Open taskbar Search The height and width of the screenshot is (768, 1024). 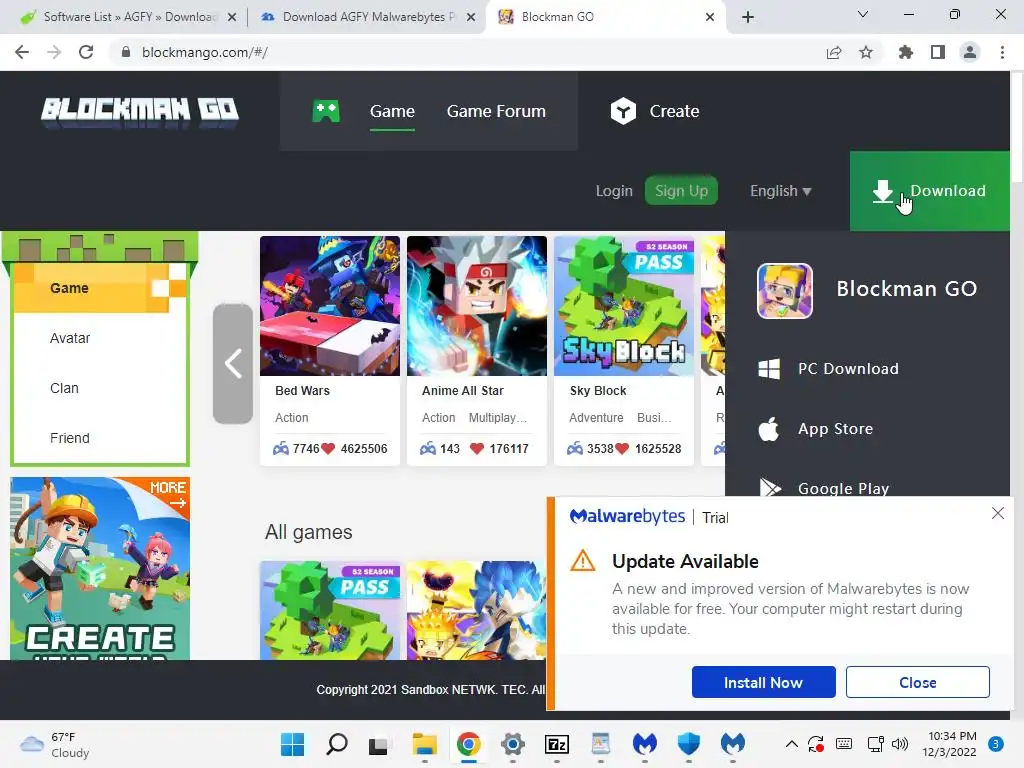(x=337, y=744)
